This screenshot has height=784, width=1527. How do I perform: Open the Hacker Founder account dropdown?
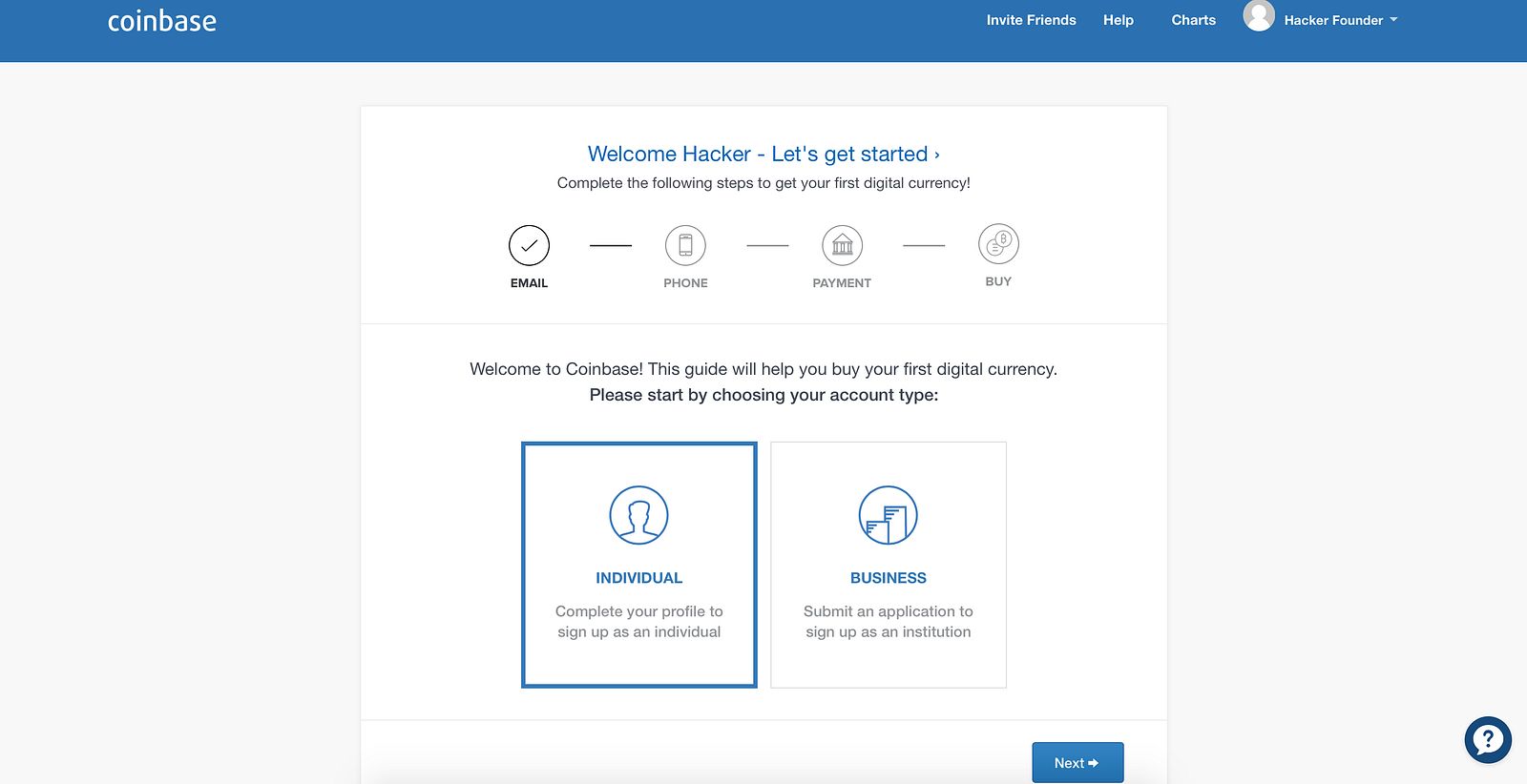[1341, 20]
